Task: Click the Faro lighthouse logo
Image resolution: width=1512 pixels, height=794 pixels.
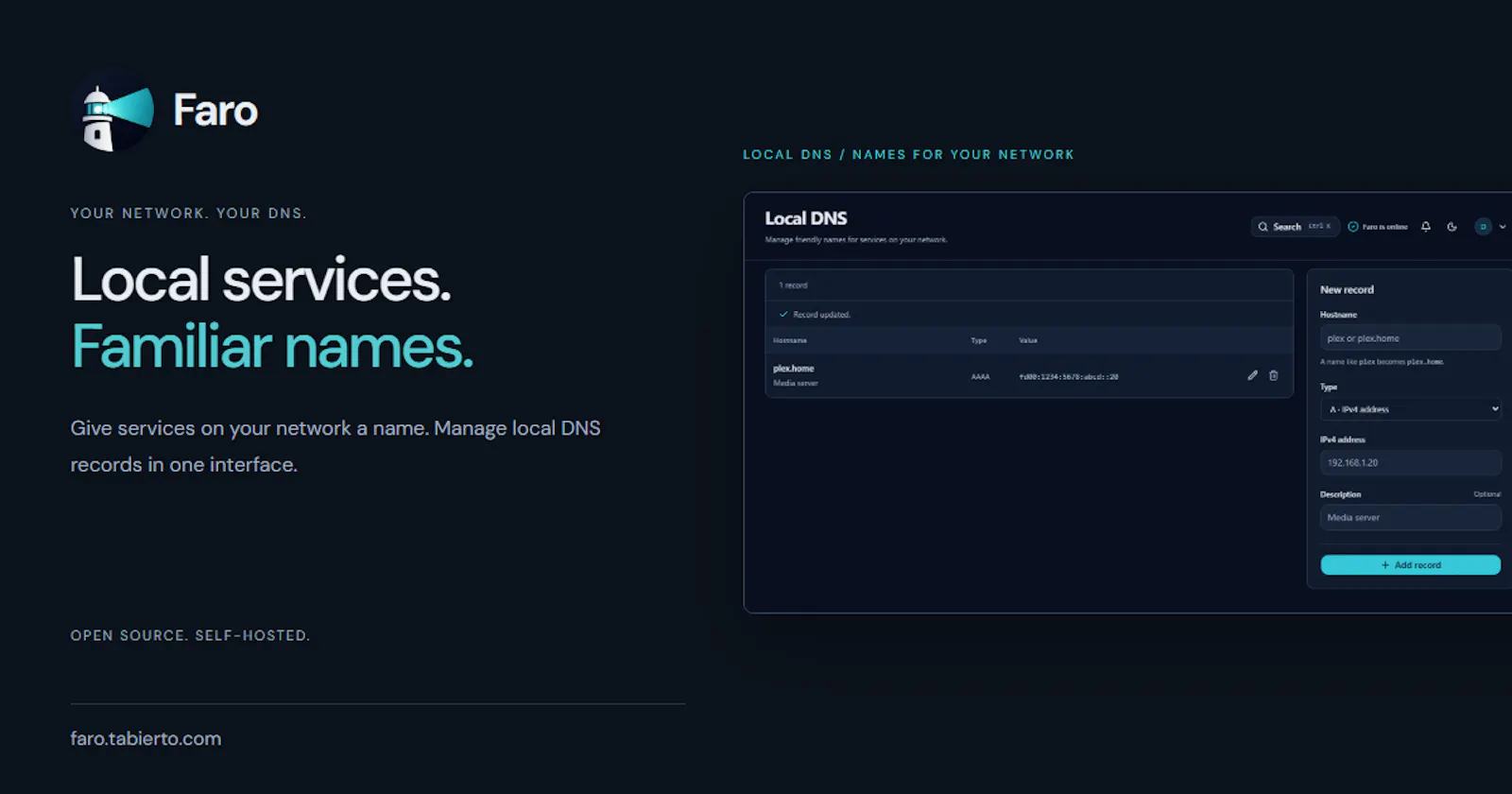Action: pyautogui.click(x=114, y=112)
